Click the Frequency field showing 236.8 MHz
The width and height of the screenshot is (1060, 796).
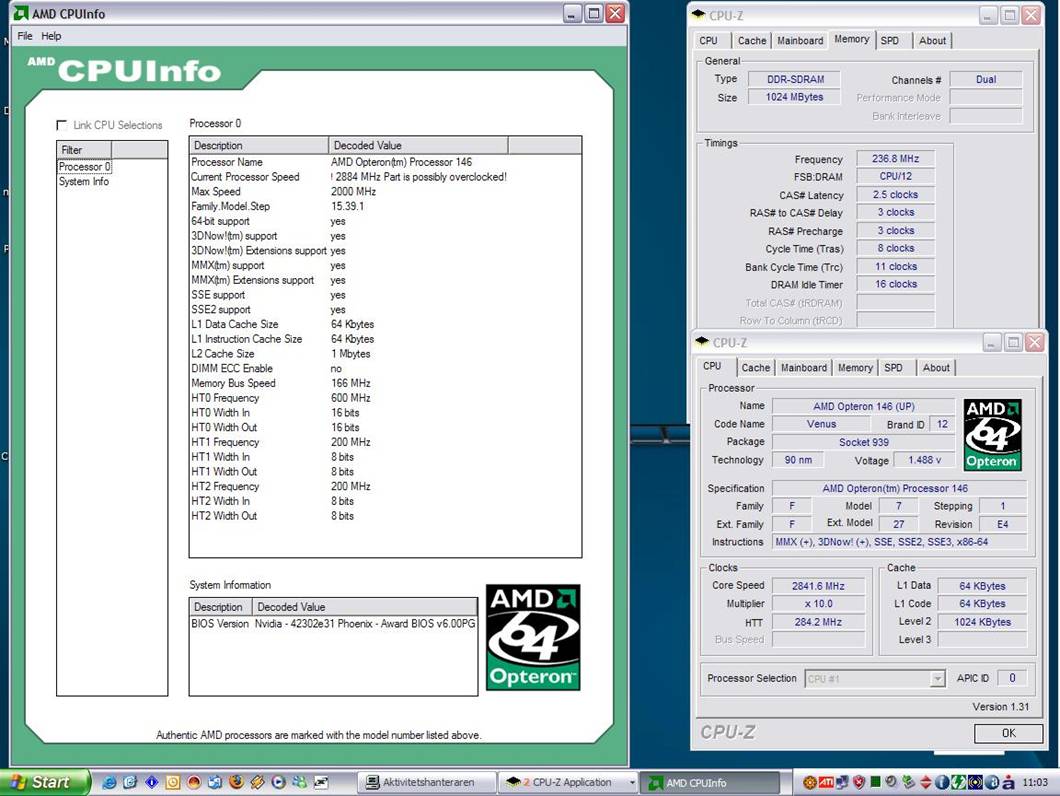895,159
